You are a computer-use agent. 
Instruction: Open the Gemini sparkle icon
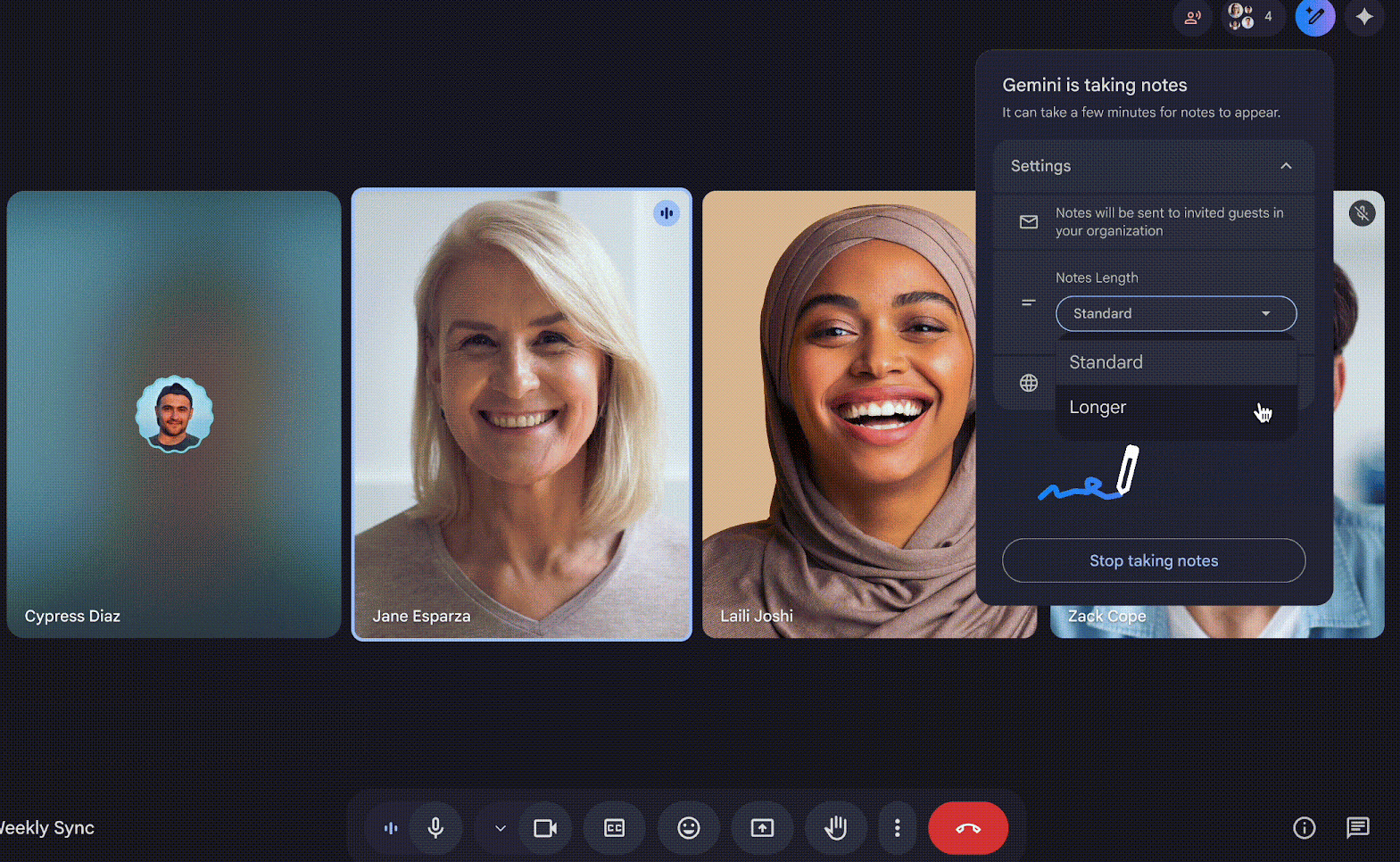coord(1363,17)
